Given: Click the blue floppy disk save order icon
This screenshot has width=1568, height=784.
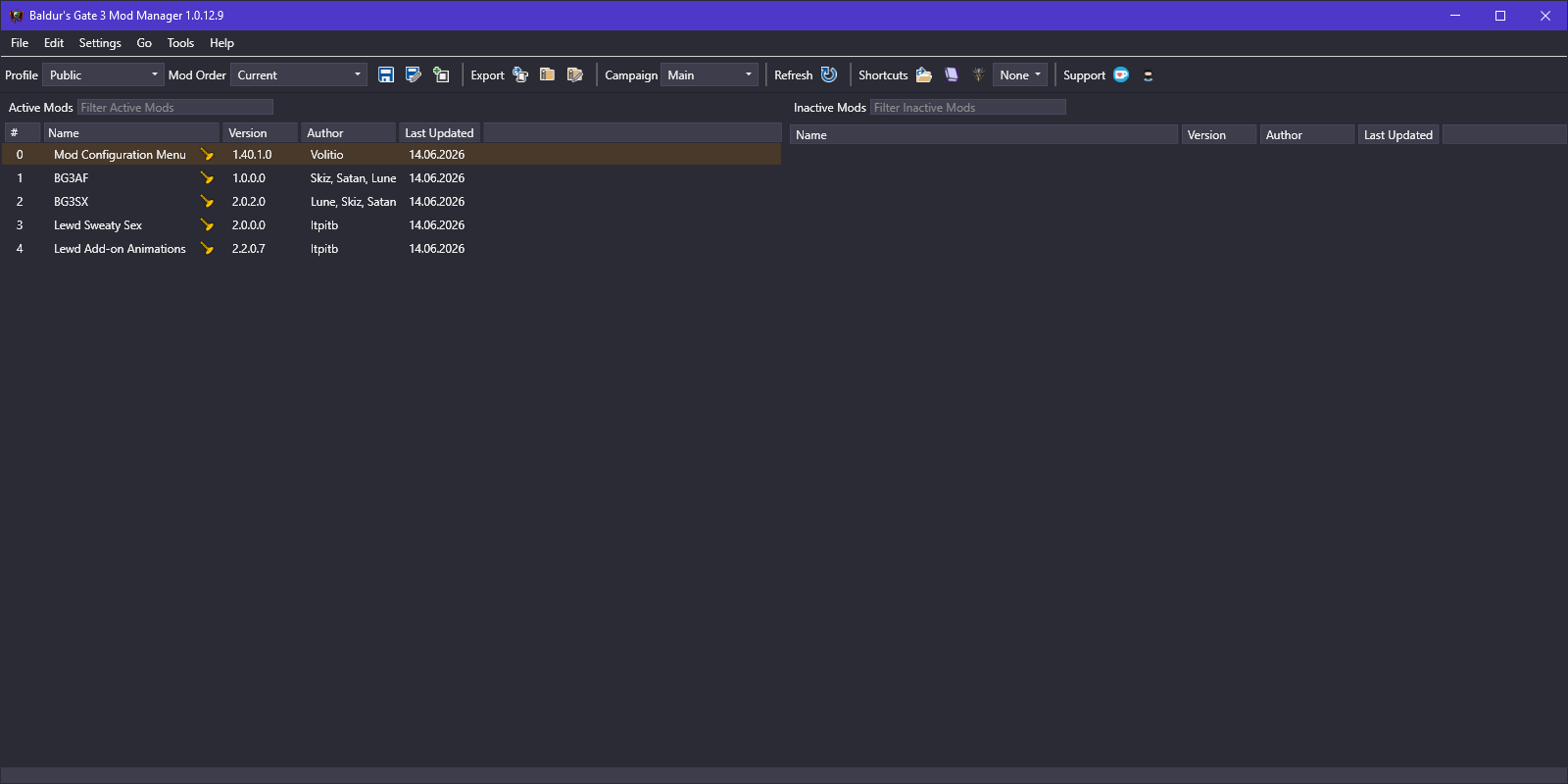Looking at the screenshot, I should coord(386,74).
